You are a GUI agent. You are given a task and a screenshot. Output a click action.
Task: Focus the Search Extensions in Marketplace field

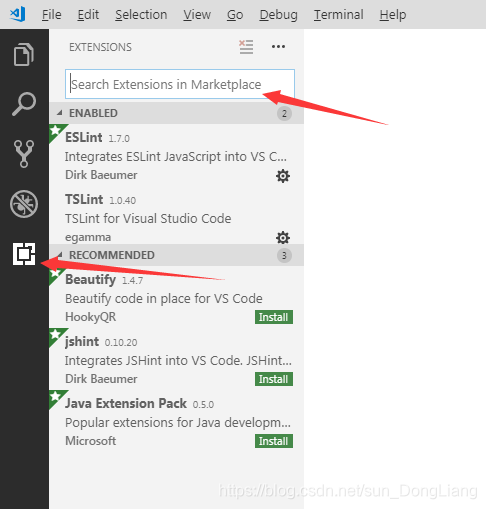pyautogui.click(x=180, y=84)
